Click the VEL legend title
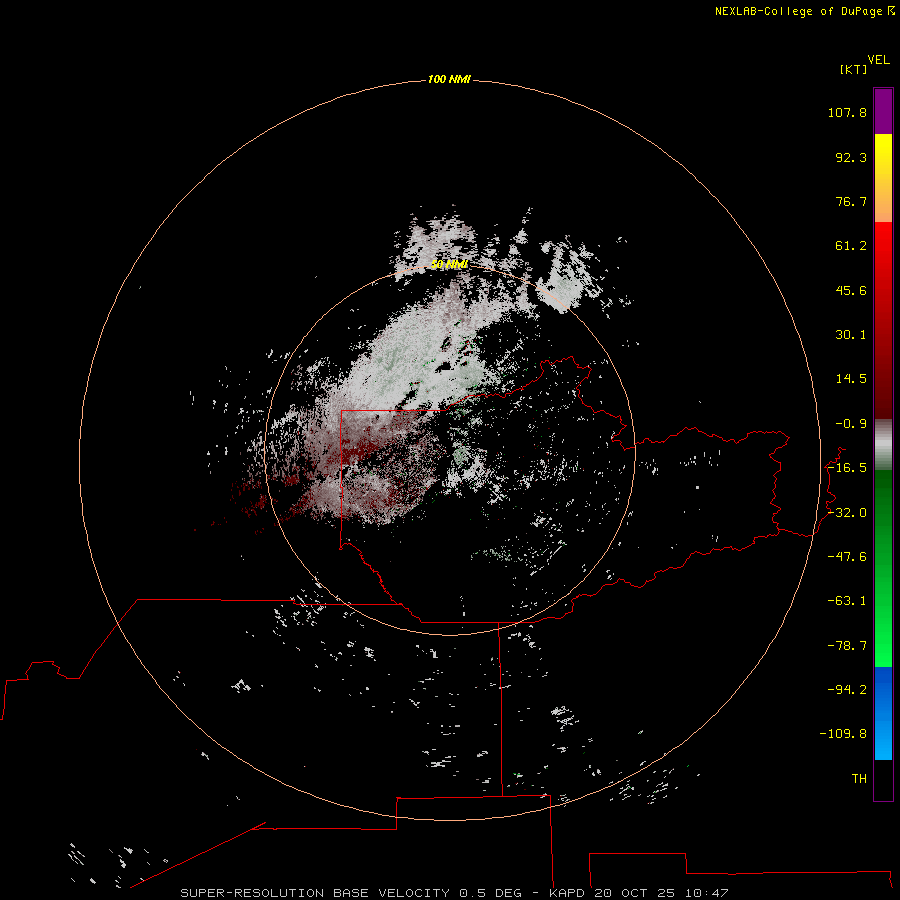Viewport: 900px width, 900px height. tap(878, 60)
